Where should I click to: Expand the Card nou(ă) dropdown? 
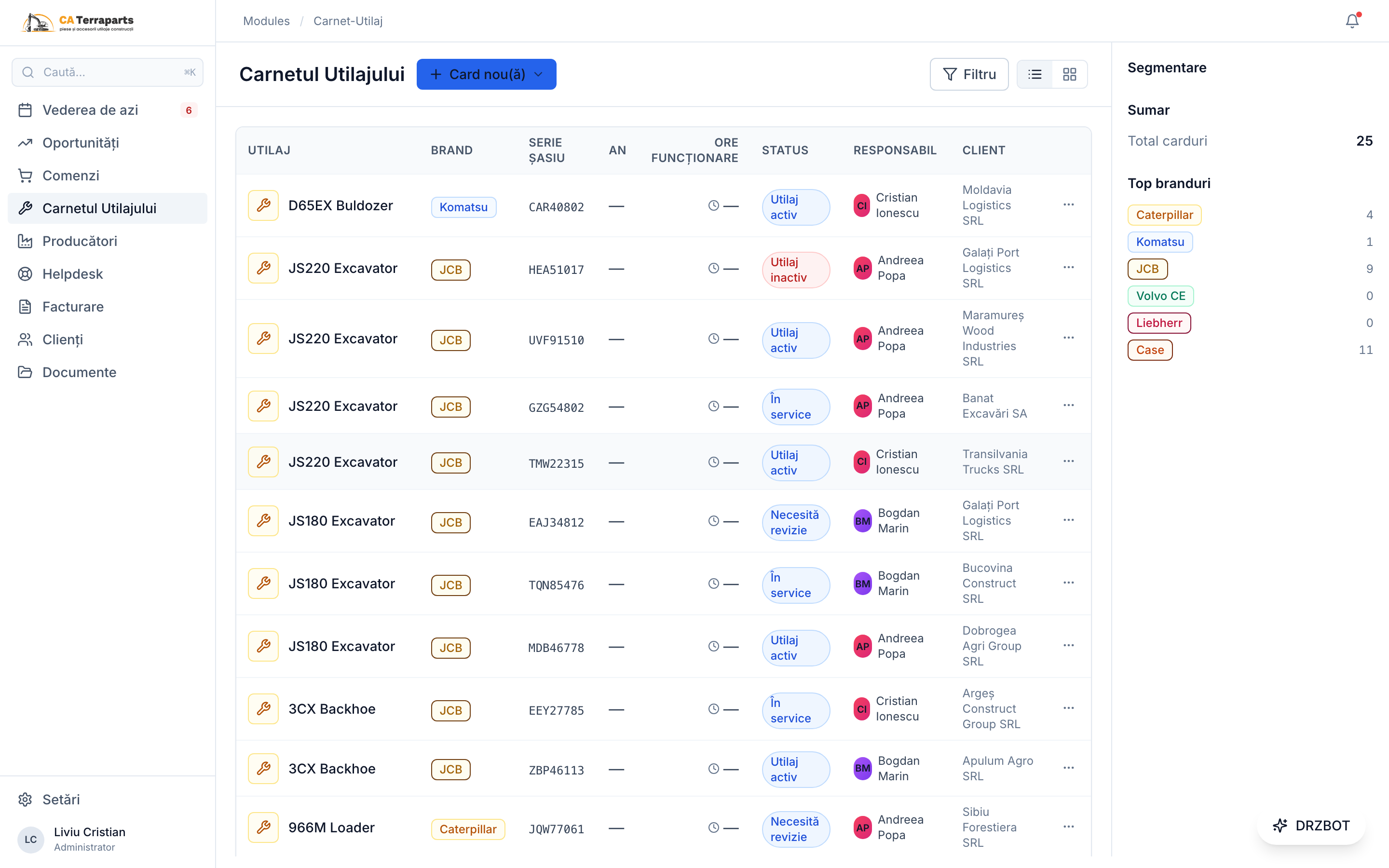pyautogui.click(x=486, y=74)
